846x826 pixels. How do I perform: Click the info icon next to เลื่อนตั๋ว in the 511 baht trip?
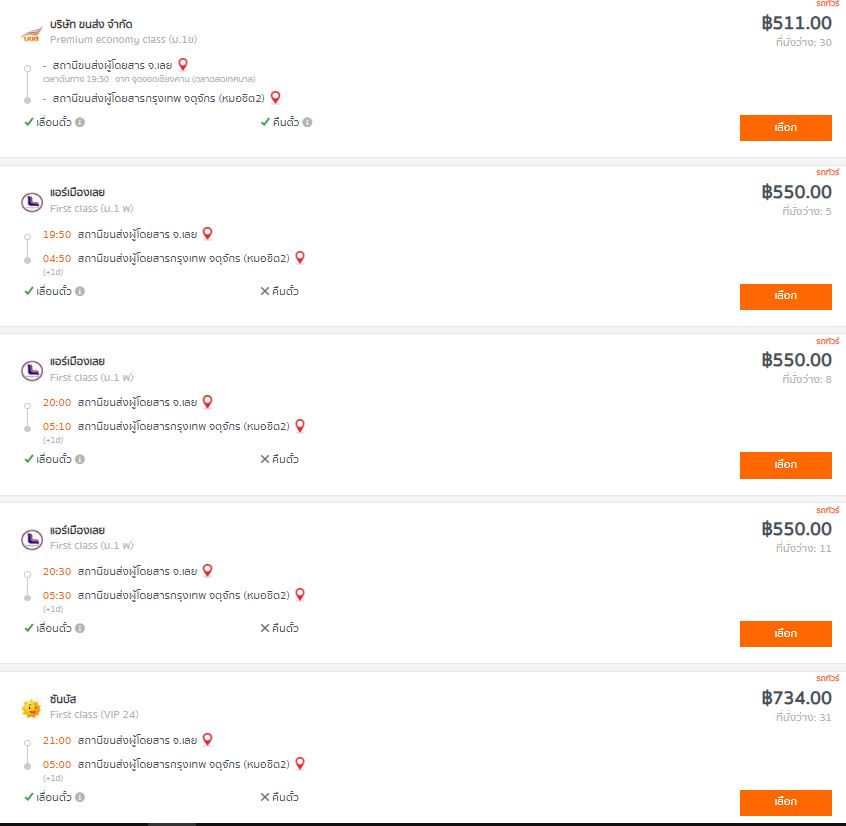click(80, 122)
